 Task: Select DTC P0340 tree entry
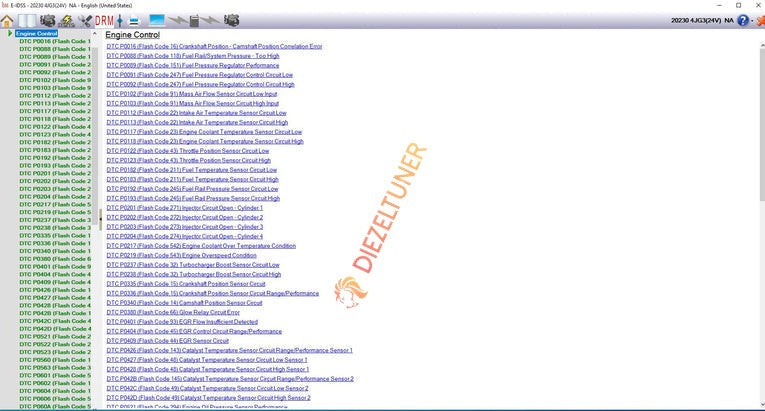click(x=55, y=251)
